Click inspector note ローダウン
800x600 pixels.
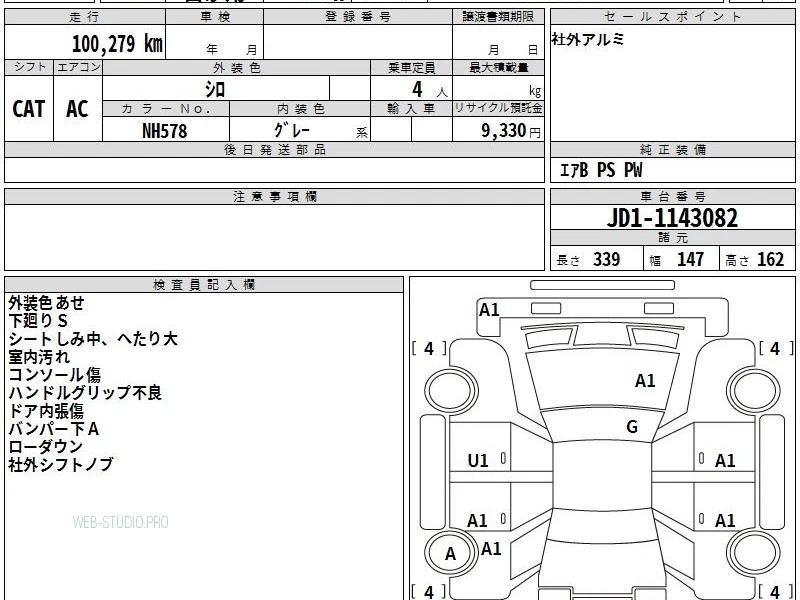point(45,446)
